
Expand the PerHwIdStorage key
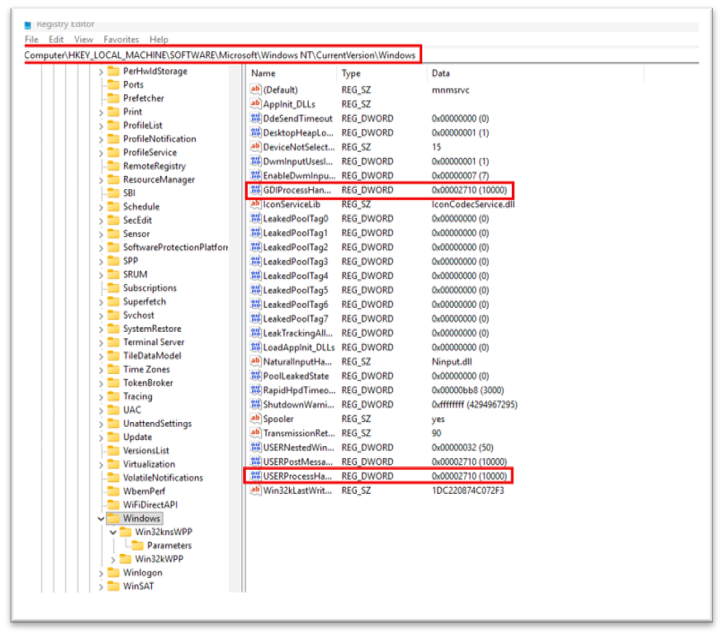click(x=101, y=72)
